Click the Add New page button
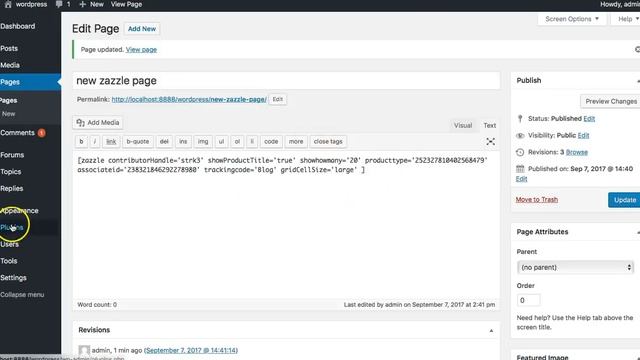The width and height of the screenshot is (640, 360). coord(142,29)
